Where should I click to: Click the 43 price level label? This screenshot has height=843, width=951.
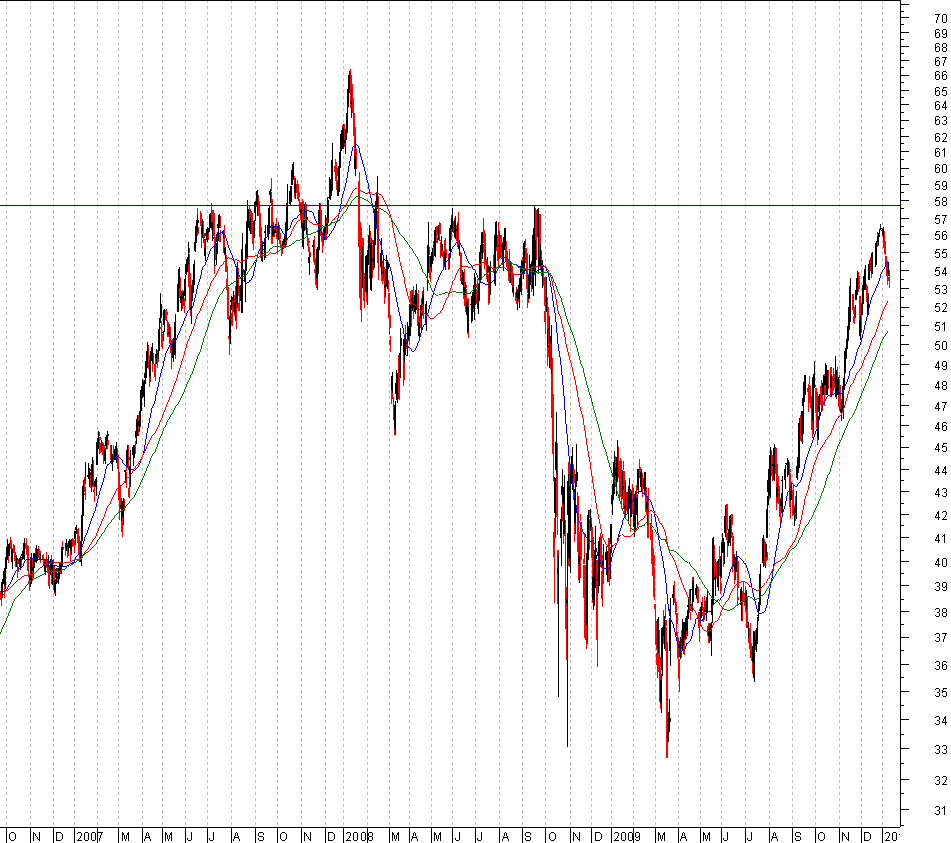pos(941,492)
